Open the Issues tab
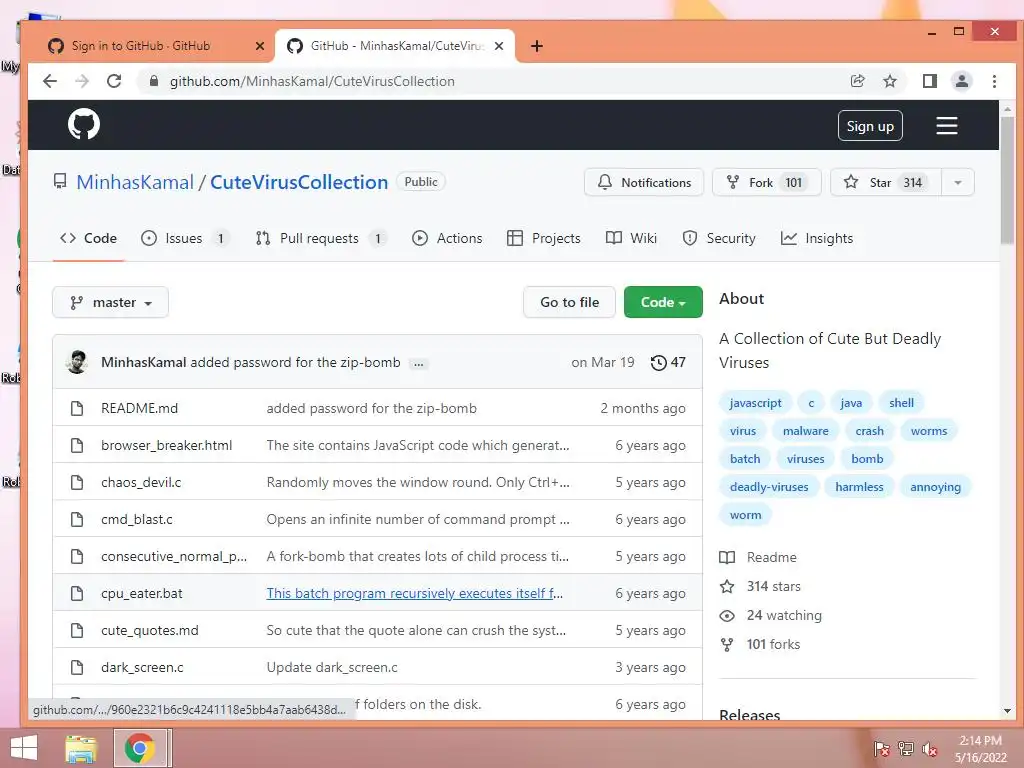Image resolution: width=1024 pixels, height=768 pixels. tap(185, 238)
